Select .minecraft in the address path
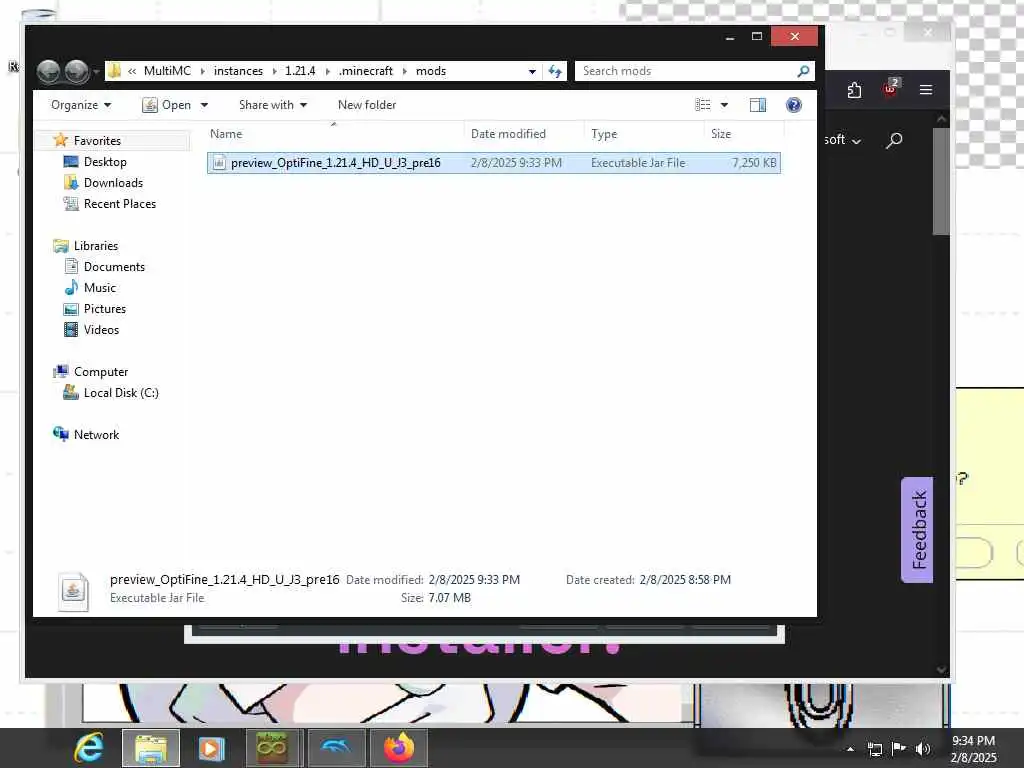 click(366, 71)
